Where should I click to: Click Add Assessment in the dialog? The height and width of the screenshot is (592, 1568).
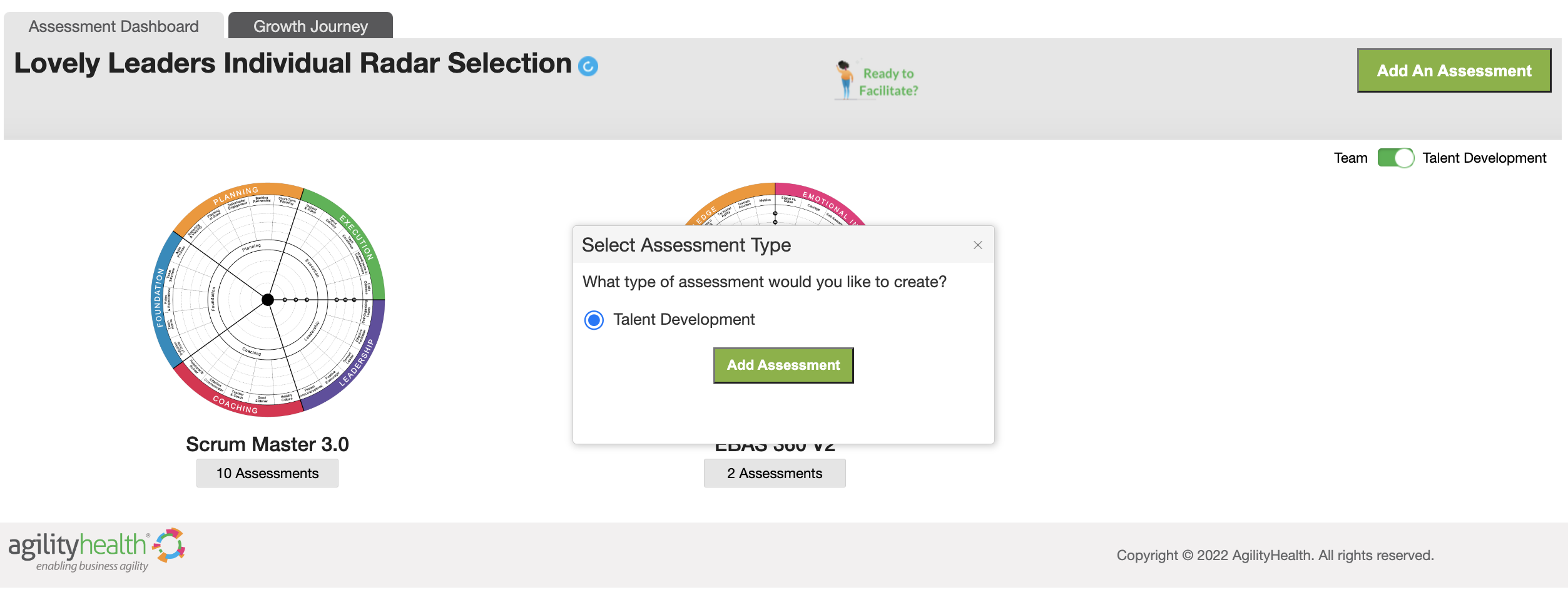783,365
